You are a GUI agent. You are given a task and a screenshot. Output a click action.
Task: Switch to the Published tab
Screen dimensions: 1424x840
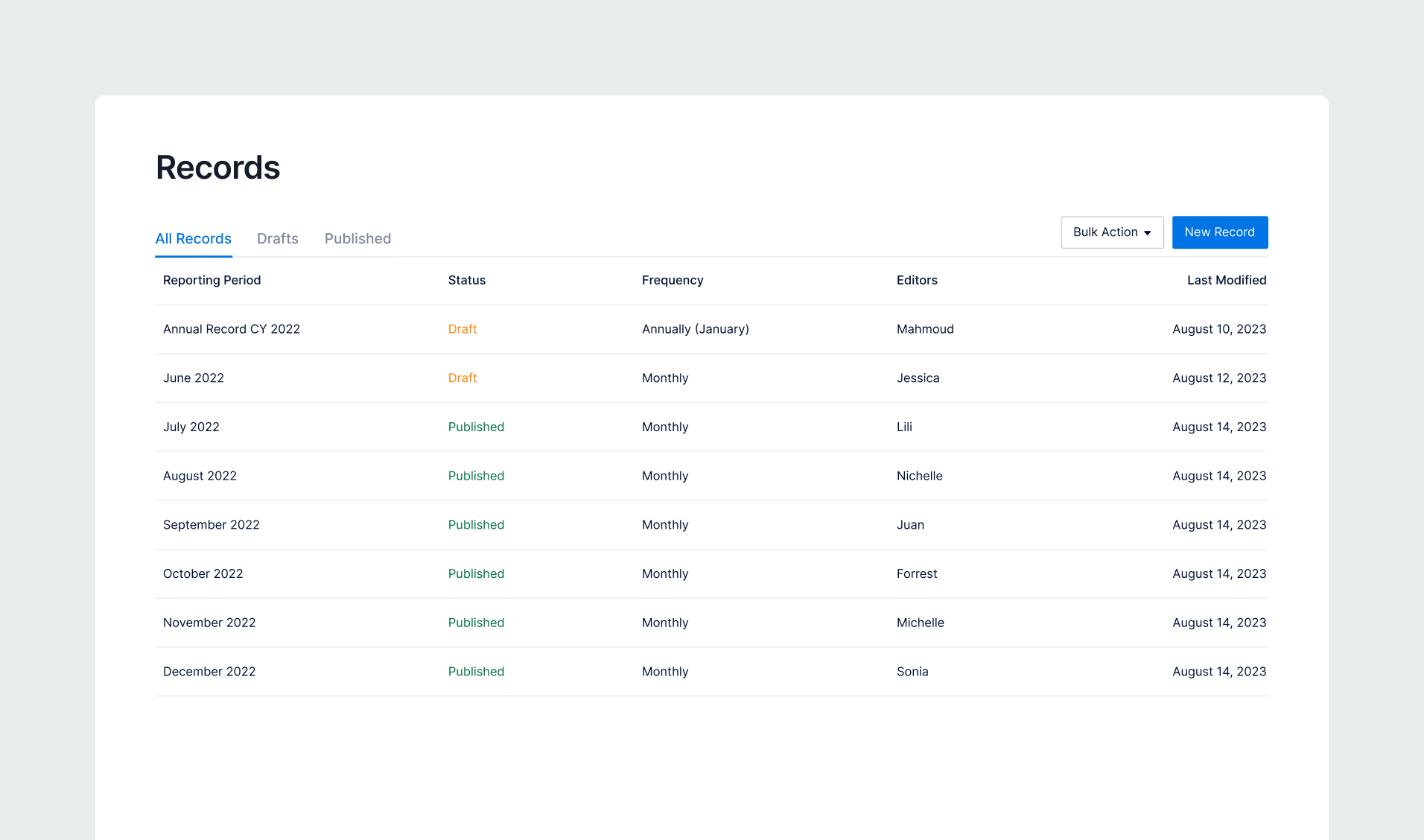pyautogui.click(x=357, y=238)
